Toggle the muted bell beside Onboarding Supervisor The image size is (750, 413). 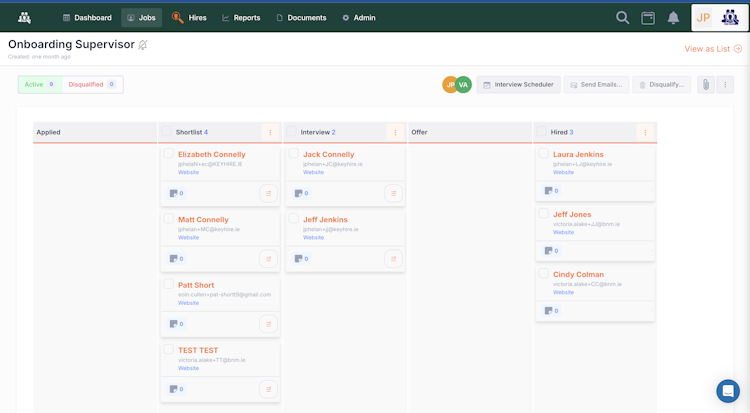coord(143,45)
